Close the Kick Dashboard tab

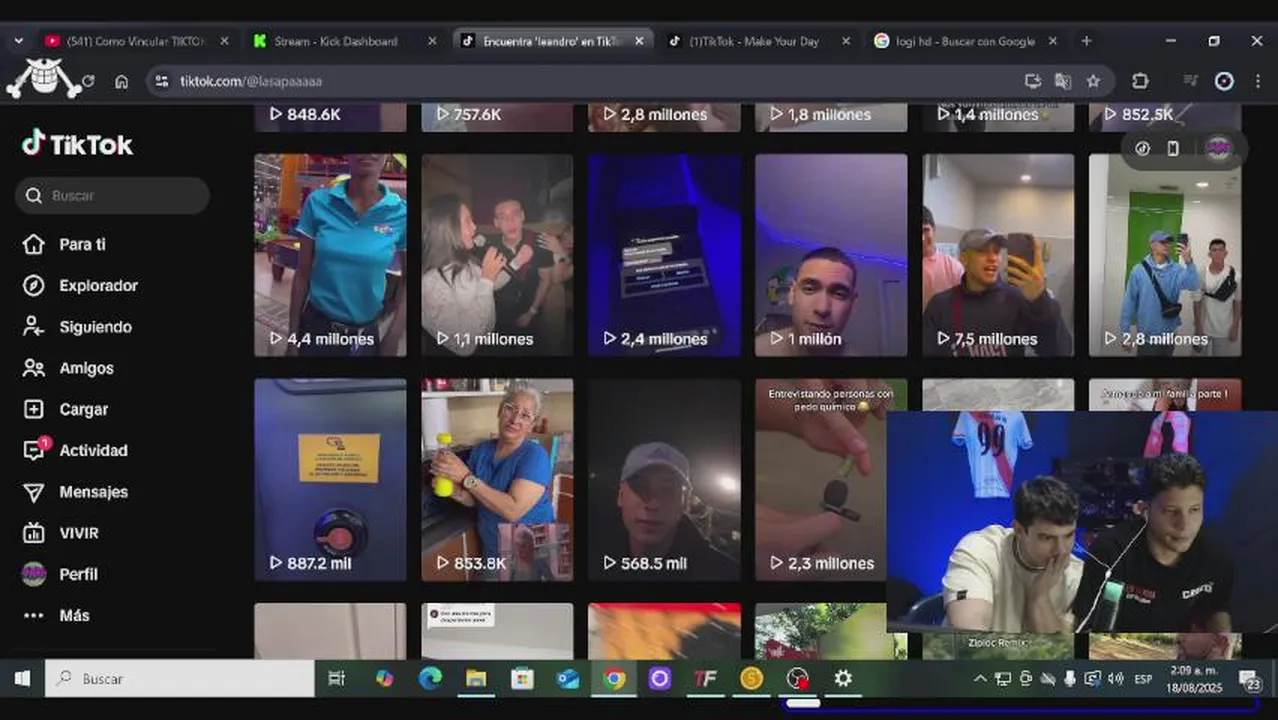coord(432,41)
